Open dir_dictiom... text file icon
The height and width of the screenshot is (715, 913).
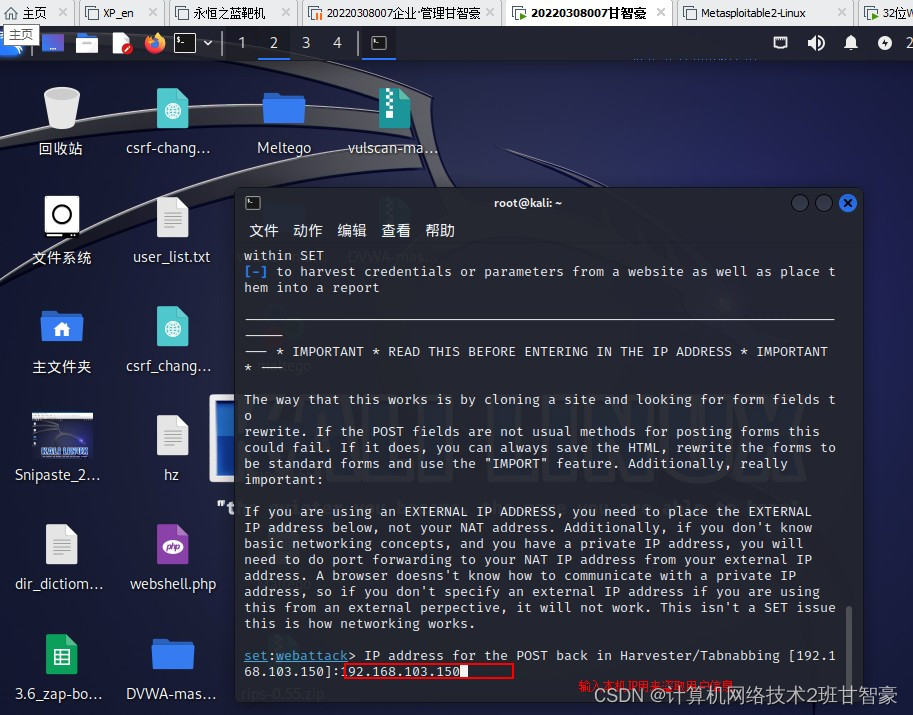[61, 544]
